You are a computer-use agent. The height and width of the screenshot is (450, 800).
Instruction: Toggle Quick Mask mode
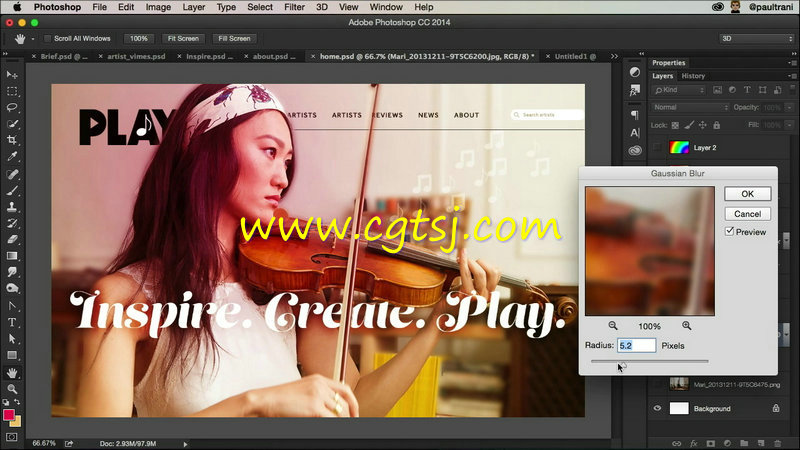point(12,437)
